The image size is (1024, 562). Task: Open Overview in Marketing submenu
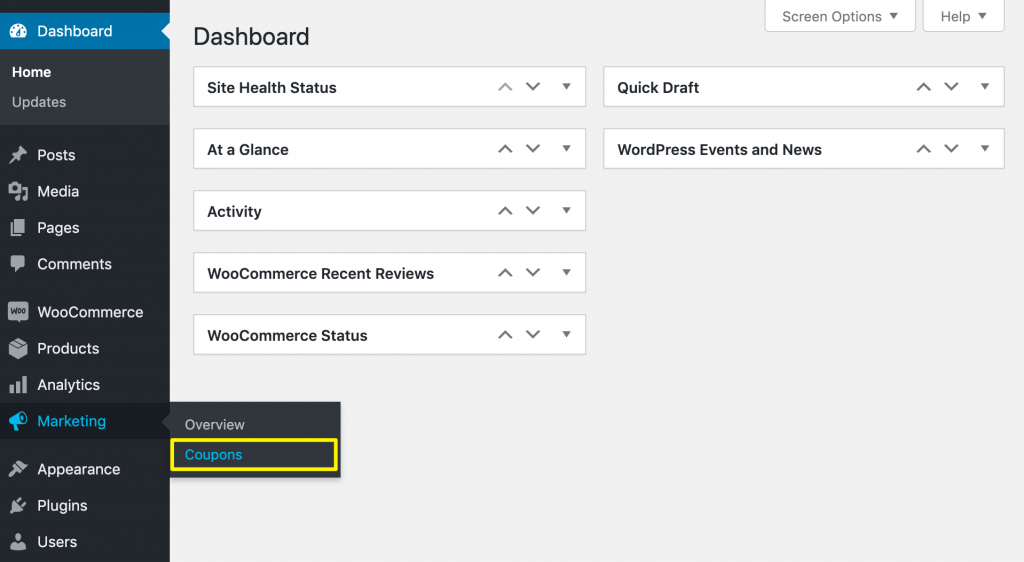click(x=214, y=424)
